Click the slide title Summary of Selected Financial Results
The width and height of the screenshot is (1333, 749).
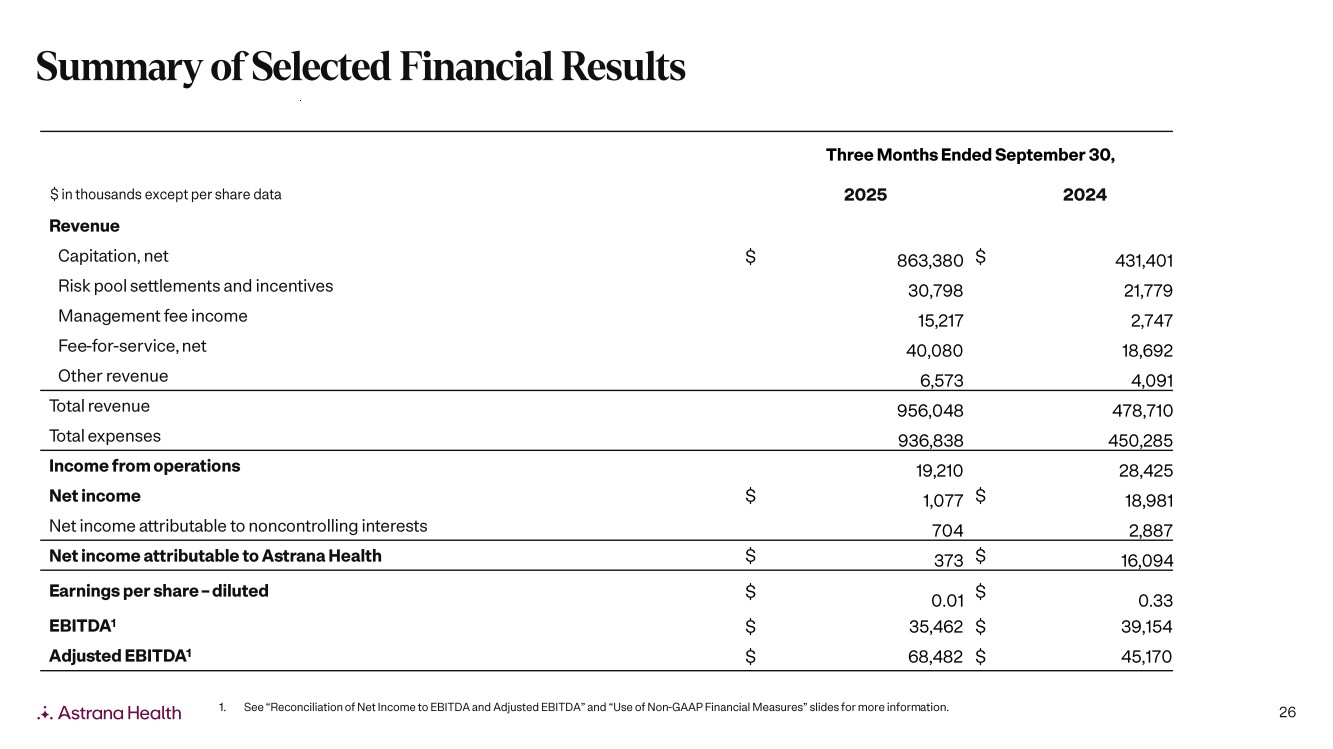360,67
